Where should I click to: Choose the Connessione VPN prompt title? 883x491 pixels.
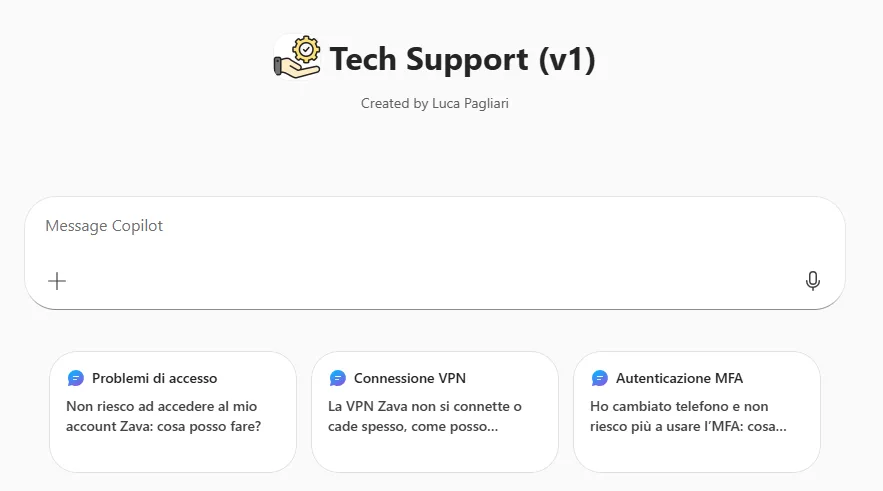tap(409, 378)
